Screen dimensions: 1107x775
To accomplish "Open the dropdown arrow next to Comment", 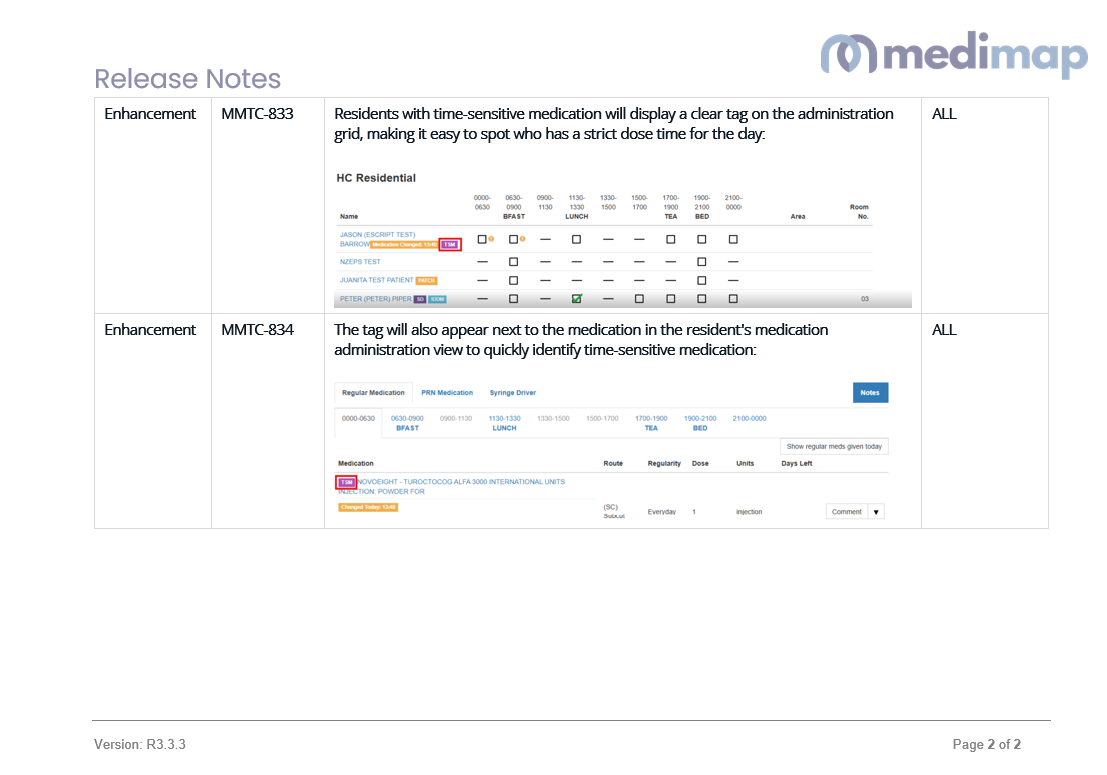I will 877,512.
